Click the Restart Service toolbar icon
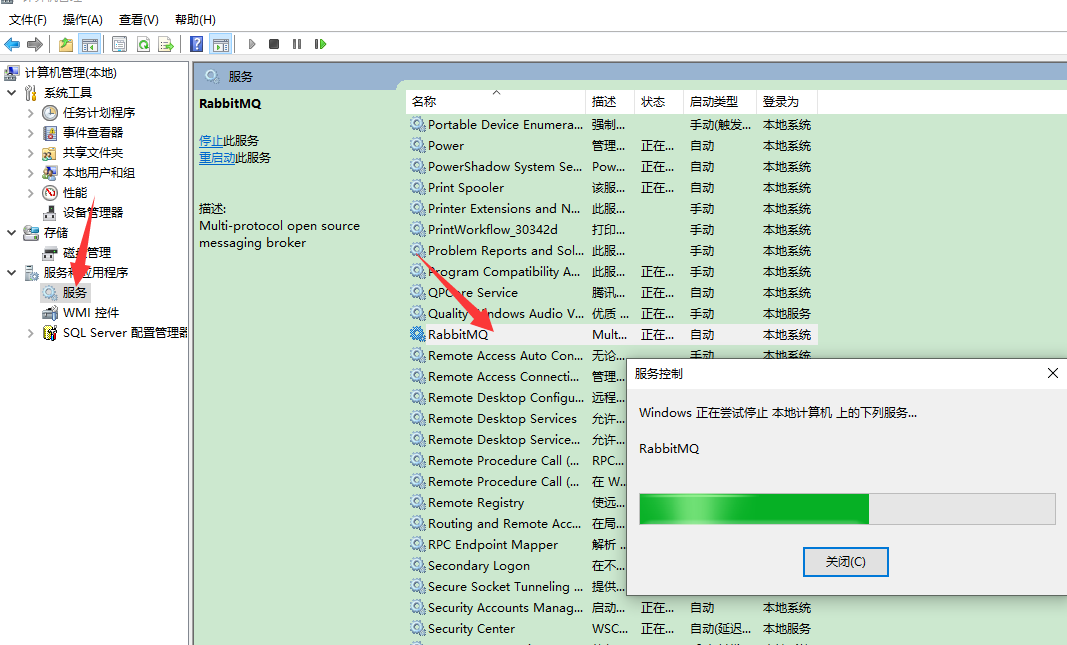The width and height of the screenshot is (1067, 645). point(320,44)
